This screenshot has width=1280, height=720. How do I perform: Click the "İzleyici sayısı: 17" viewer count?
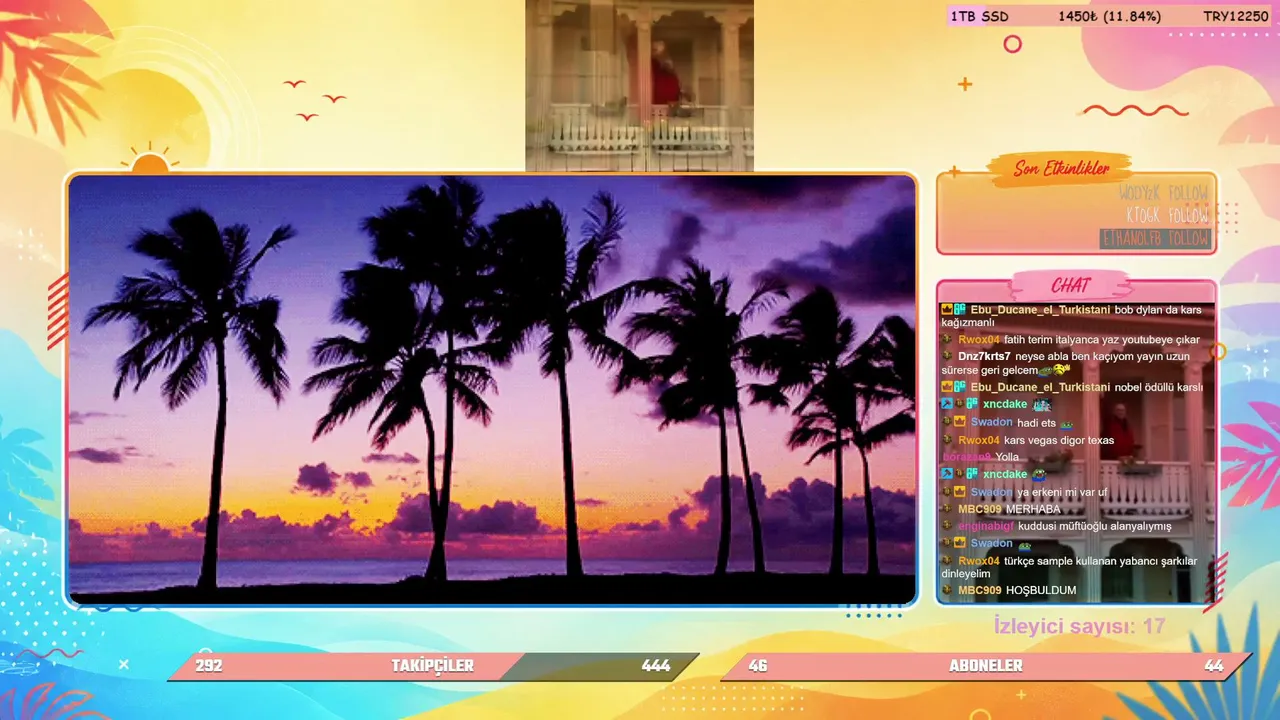tap(1080, 626)
